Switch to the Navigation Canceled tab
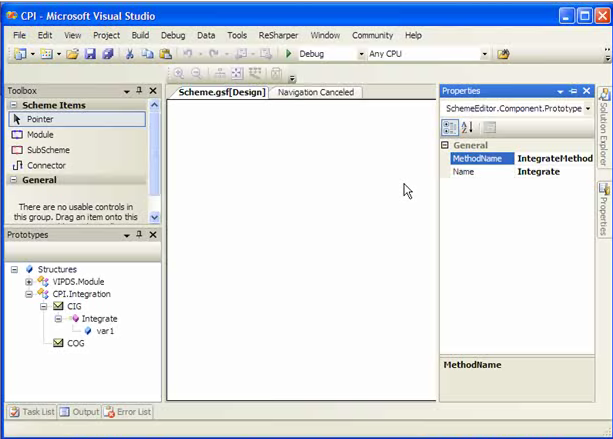Screen dimensions: 613x439 tap(315, 92)
